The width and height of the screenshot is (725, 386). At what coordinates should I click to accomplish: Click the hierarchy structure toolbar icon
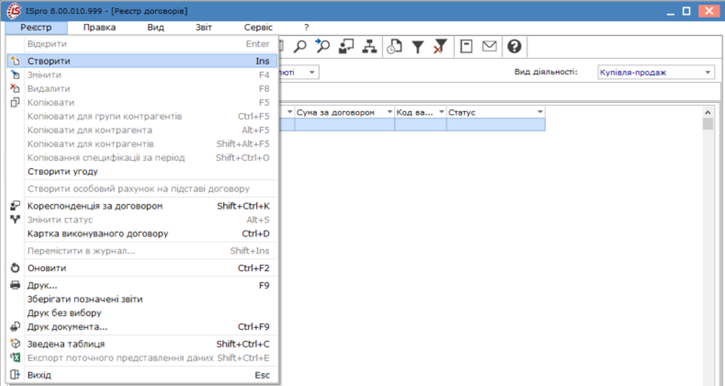coord(369,46)
